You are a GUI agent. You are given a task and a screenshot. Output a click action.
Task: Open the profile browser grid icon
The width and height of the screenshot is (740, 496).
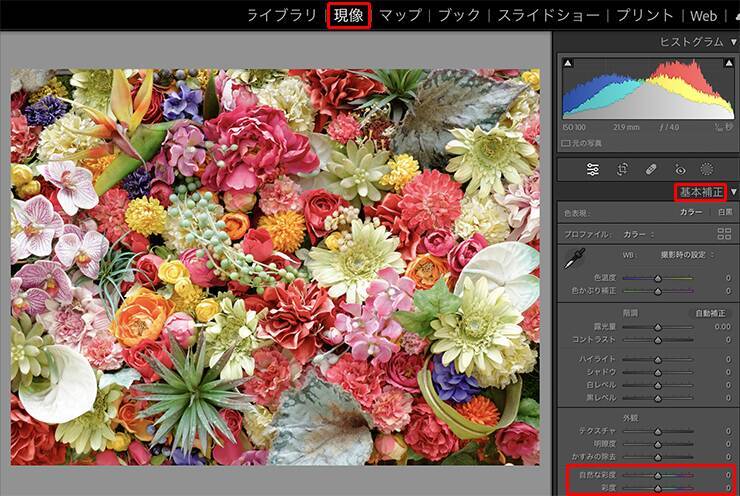[x=724, y=233]
